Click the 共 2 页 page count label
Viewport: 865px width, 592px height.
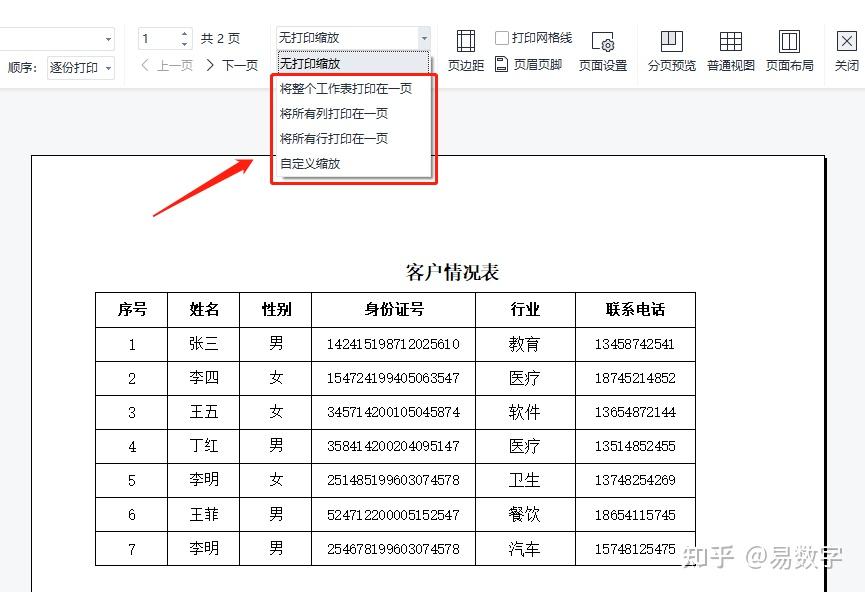[x=220, y=39]
